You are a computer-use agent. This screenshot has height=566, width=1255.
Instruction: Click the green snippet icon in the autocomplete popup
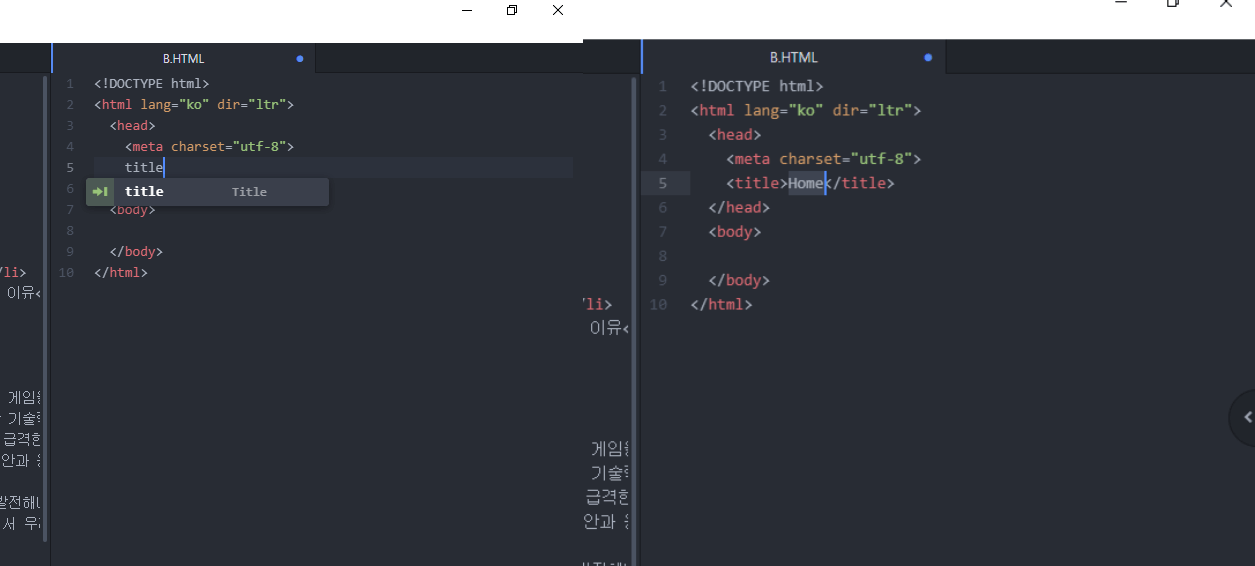pyautogui.click(x=100, y=192)
